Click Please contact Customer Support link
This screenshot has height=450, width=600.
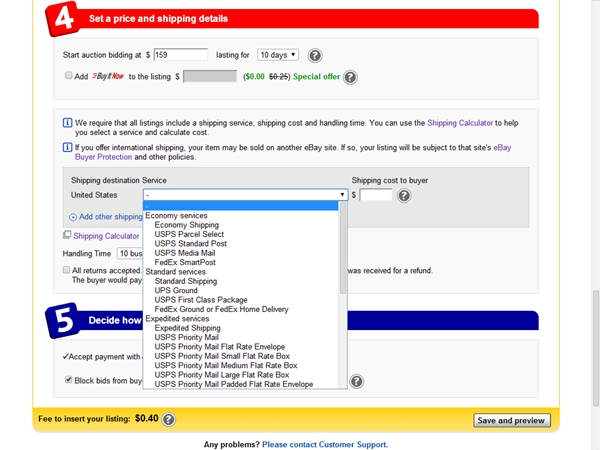(x=325, y=445)
